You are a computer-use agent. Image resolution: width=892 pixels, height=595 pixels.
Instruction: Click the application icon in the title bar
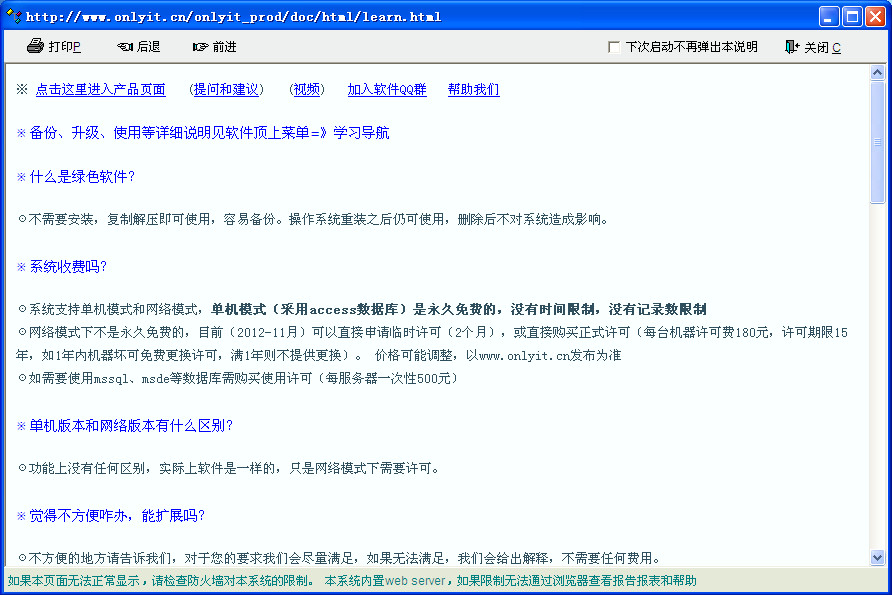[11, 14]
